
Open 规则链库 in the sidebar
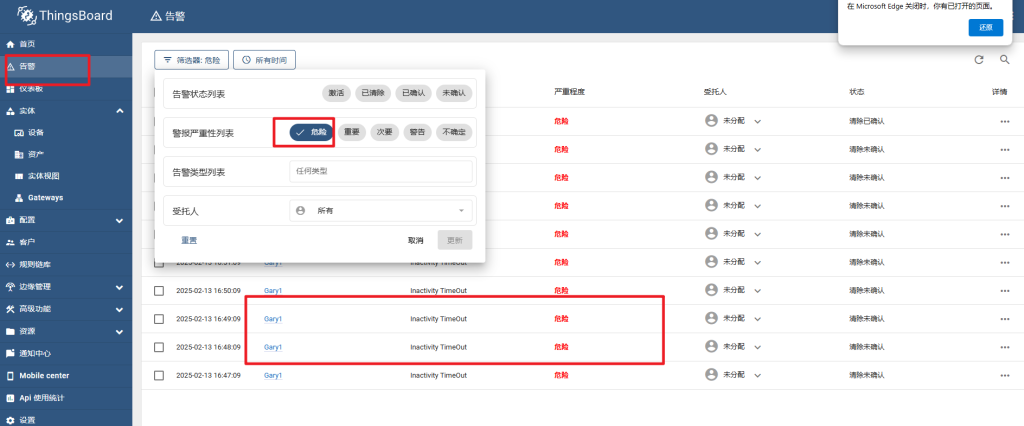[66, 265]
